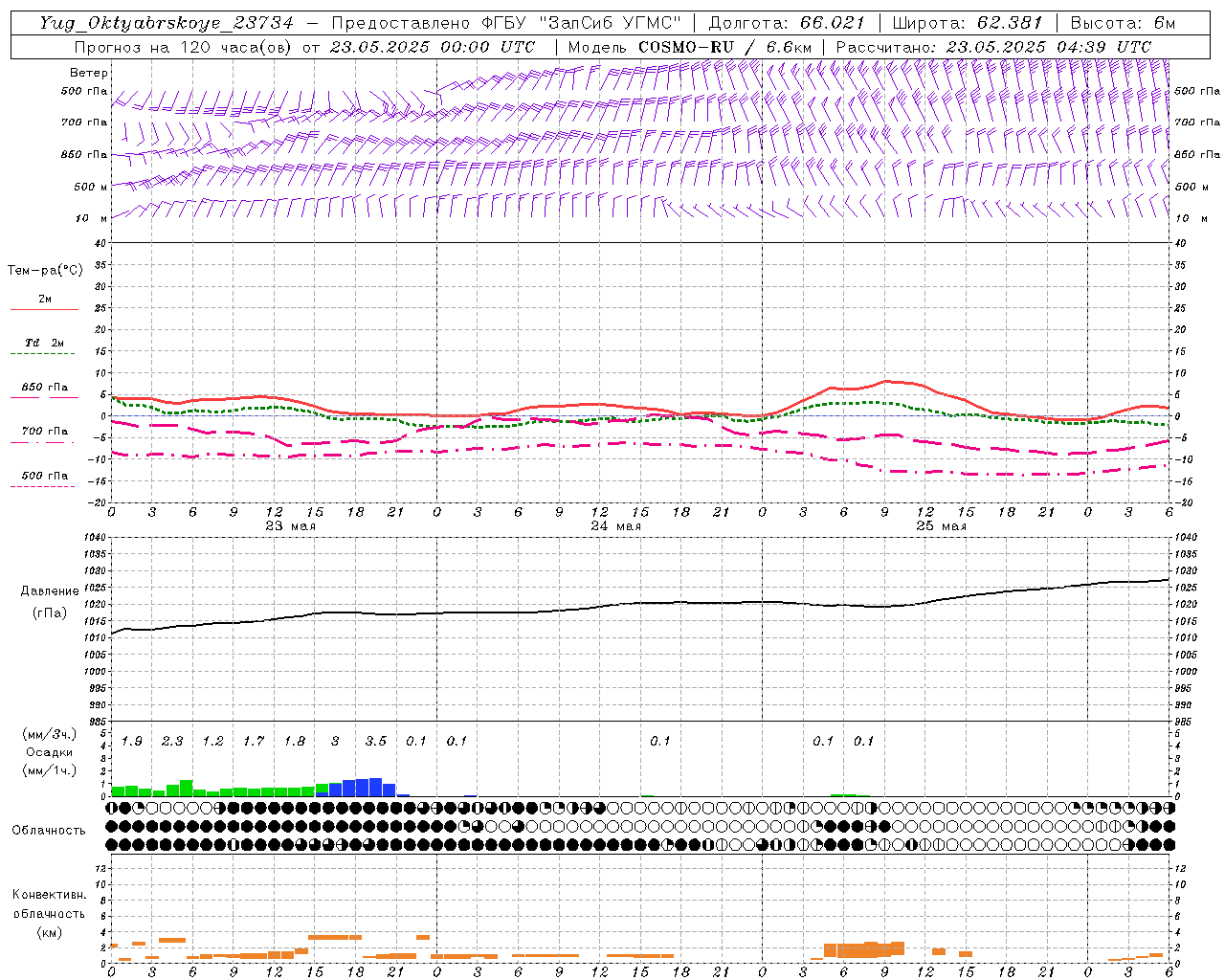Viewport: 1225px width, 980px height.
Task: Select the Широта: 62.381 header field
Action: [967, 23]
